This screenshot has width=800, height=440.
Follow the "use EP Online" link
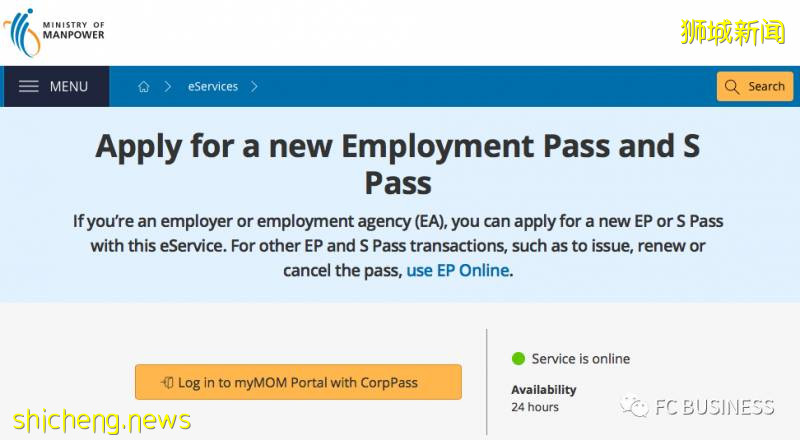point(458,270)
